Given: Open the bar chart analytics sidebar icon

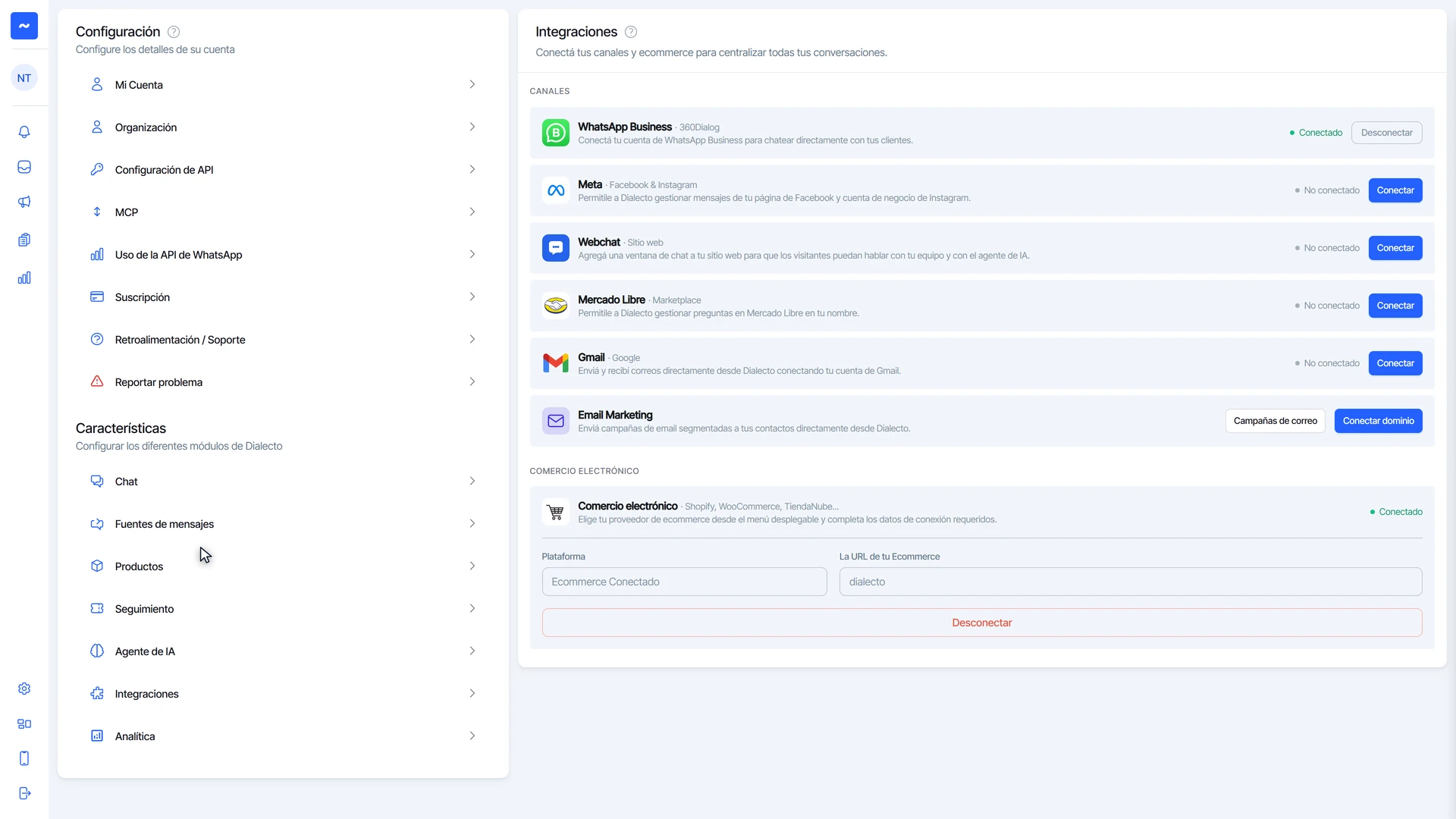Looking at the screenshot, I should coord(24,278).
